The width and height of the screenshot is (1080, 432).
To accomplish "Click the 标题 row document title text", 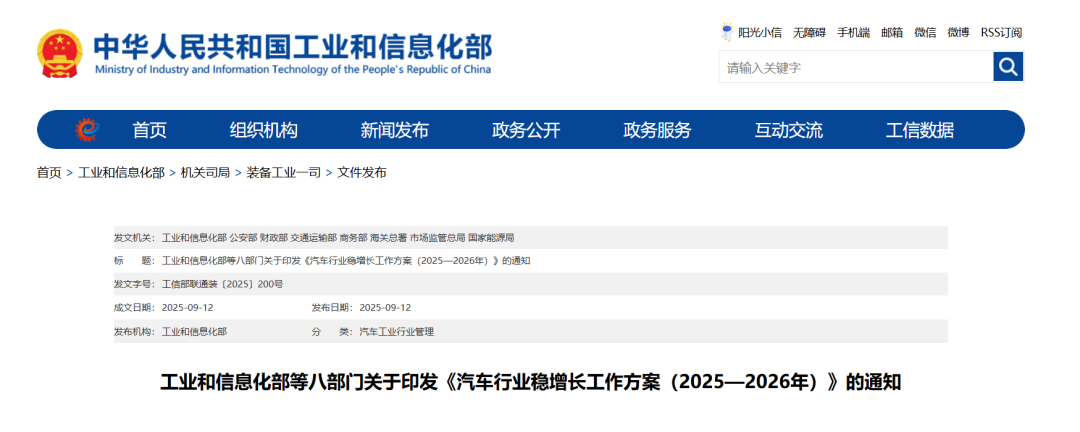I will (x=346, y=260).
